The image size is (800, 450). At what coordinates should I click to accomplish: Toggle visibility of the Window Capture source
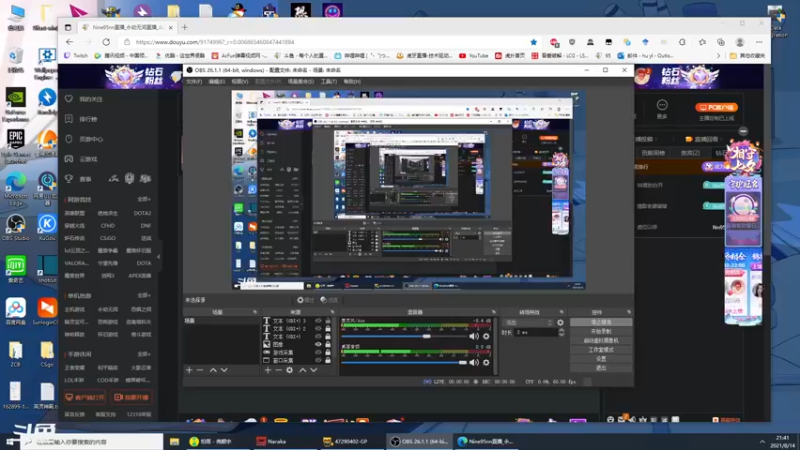[x=318, y=360]
